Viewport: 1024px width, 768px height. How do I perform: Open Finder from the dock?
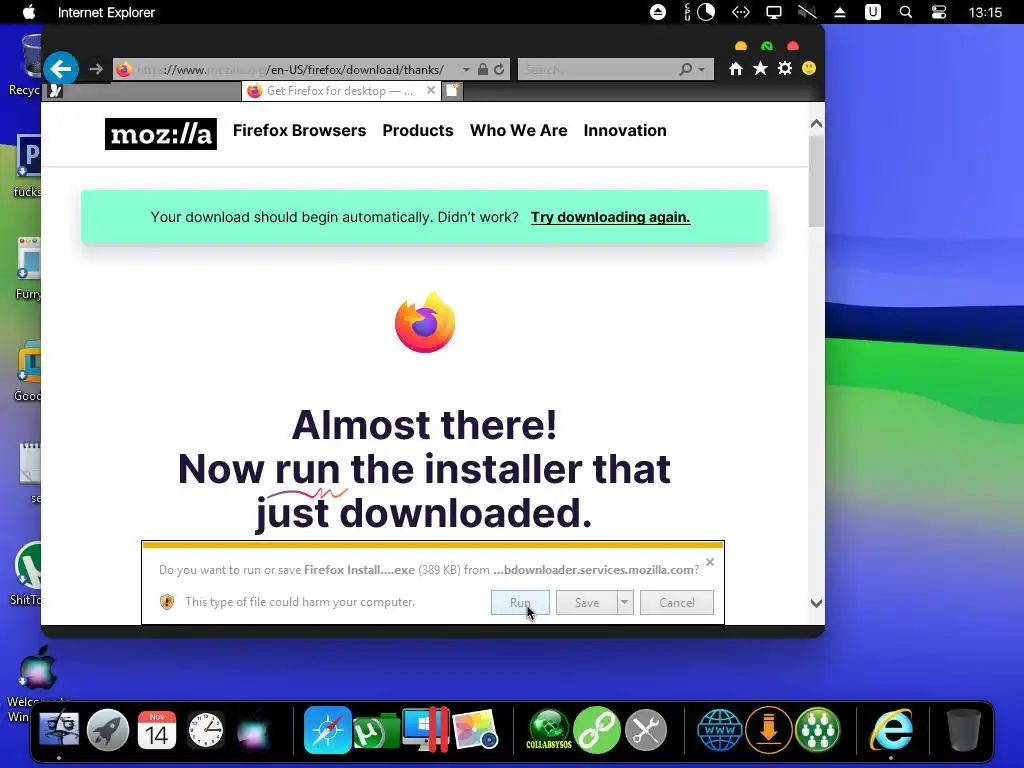pyautogui.click(x=59, y=729)
